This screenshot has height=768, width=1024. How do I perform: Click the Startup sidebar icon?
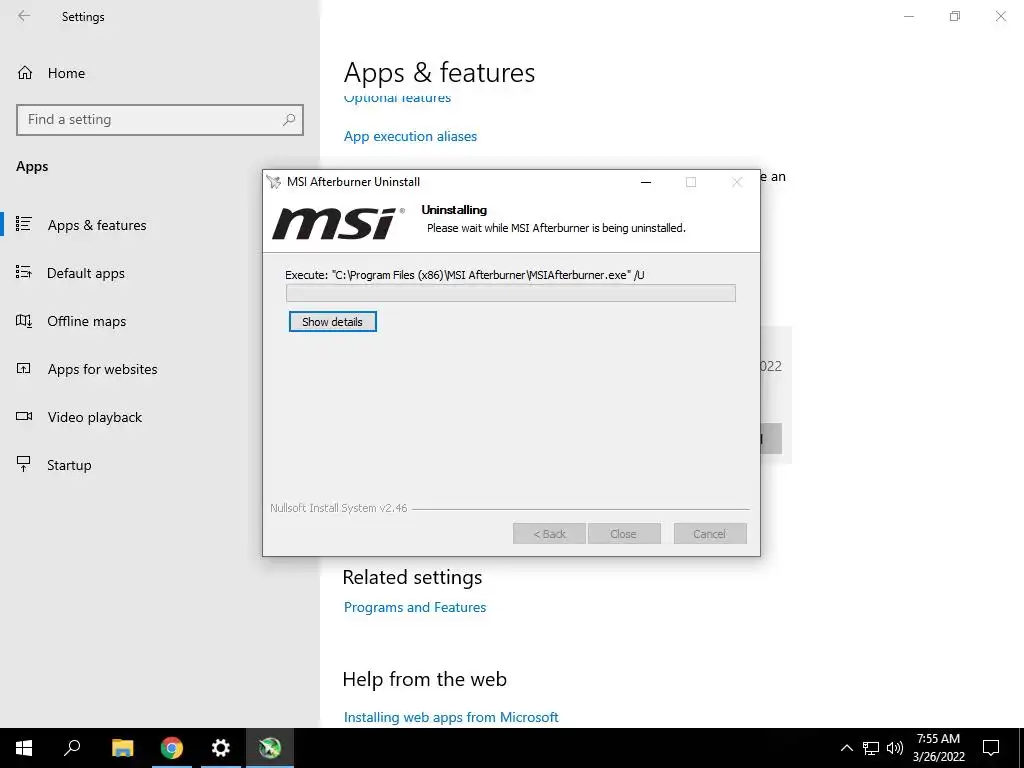[24, 464]
